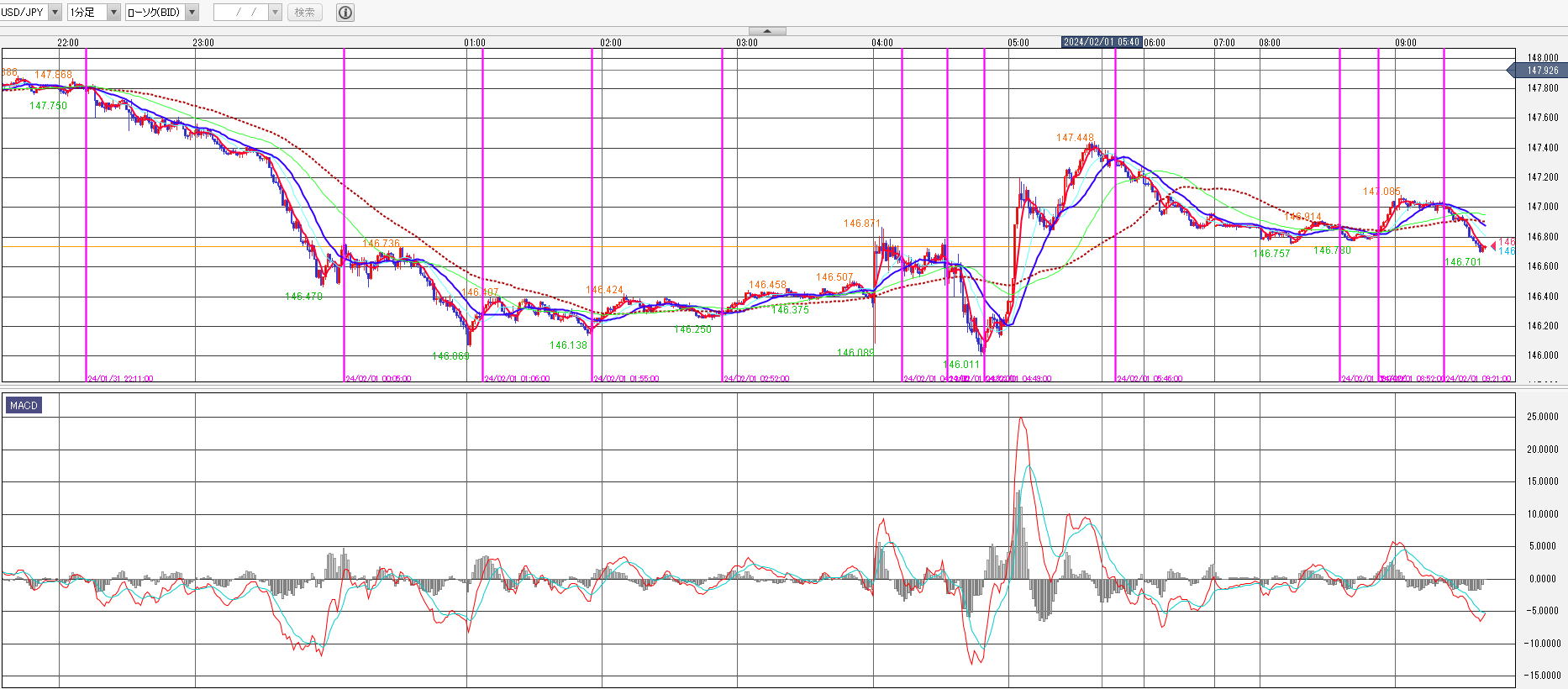Click the 146.011 low price label
Image resolution: width=1568 pixels, height=689 pixels.
961,365
